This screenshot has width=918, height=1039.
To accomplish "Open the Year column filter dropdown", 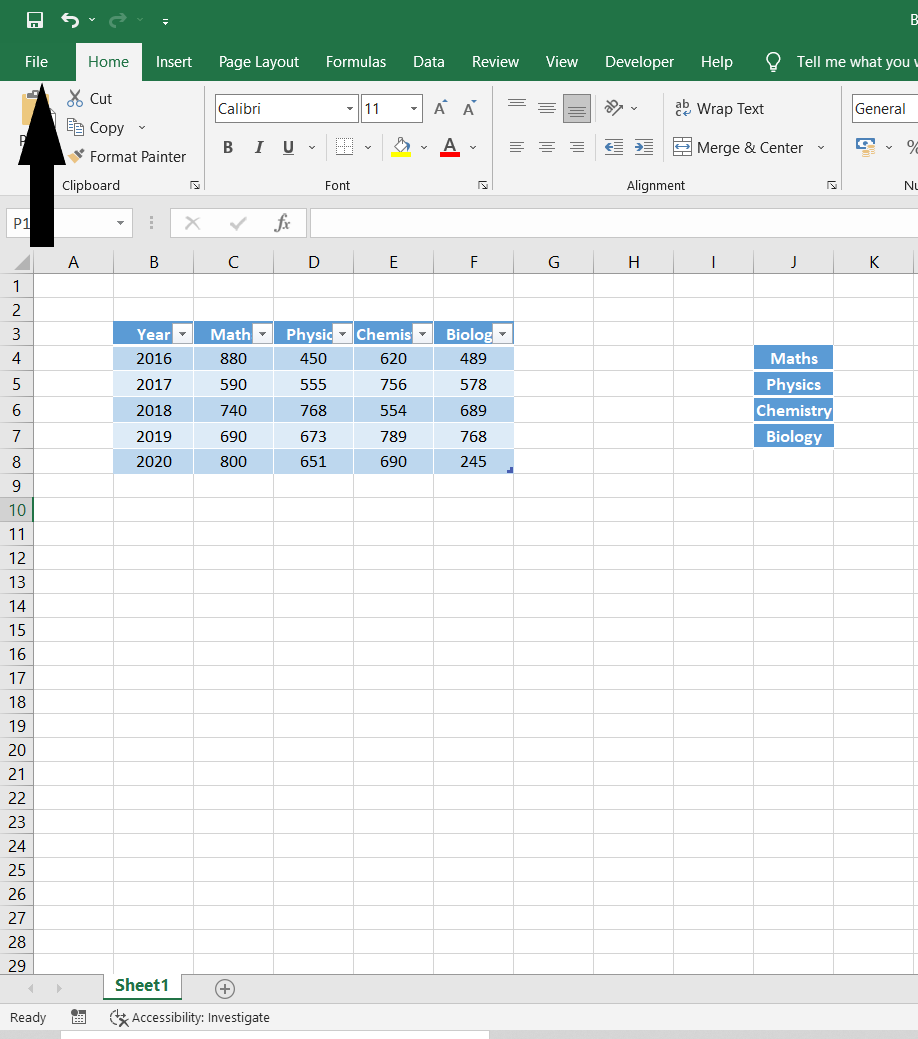I will point(181,333).
